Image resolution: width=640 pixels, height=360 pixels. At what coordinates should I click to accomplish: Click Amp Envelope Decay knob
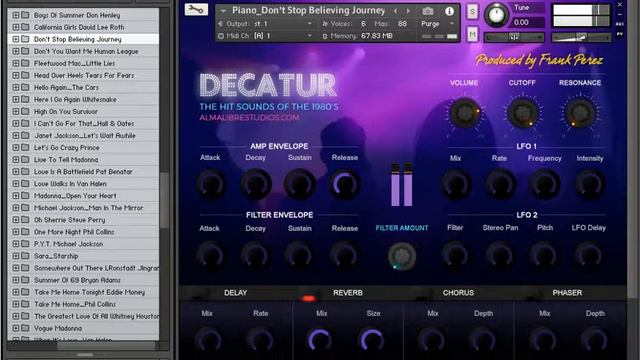point(256,184)
